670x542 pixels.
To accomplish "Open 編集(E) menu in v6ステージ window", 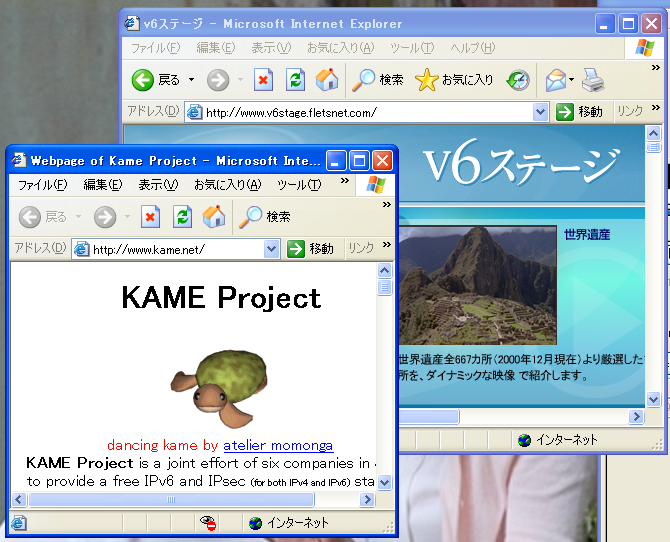I will [x=216, y=48].
